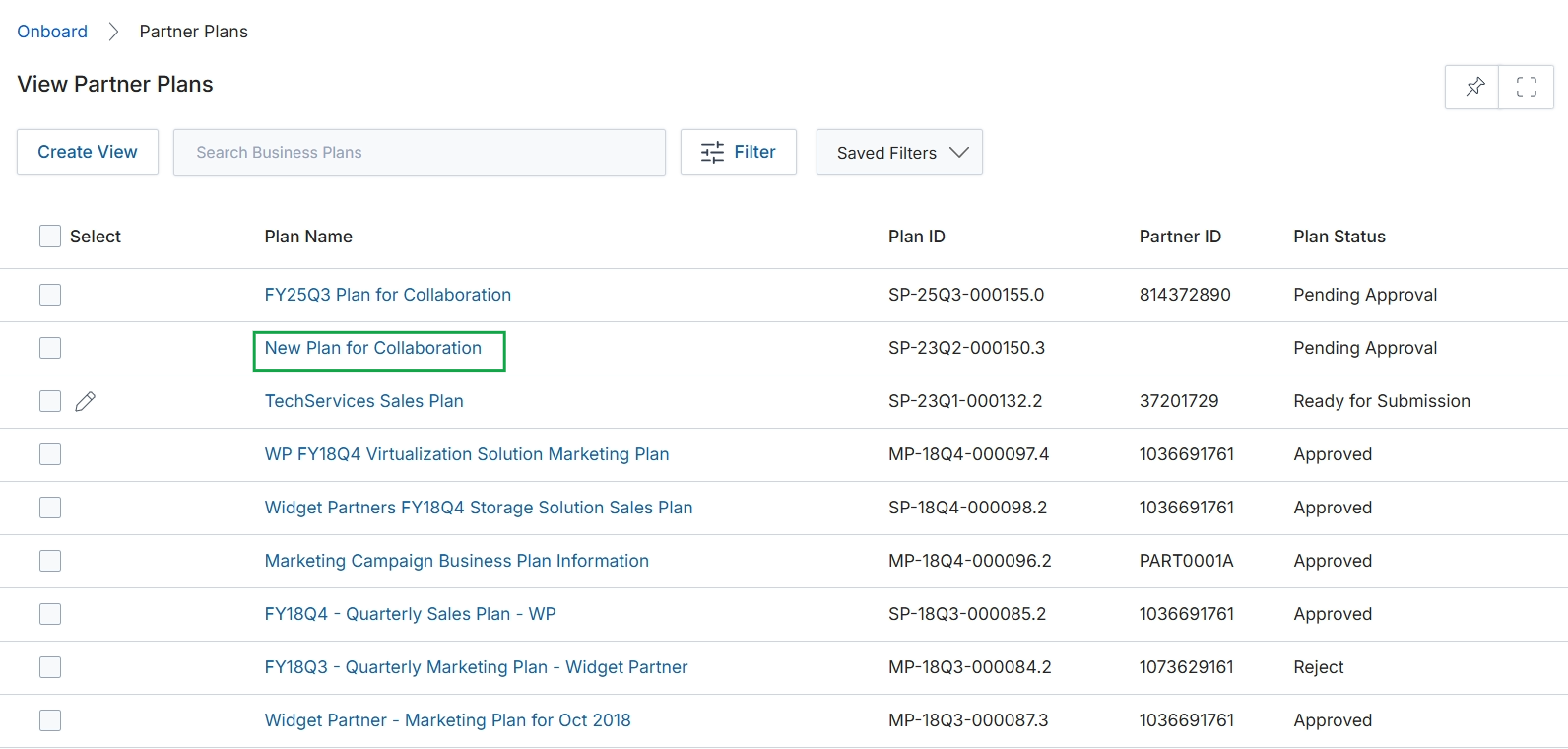The height and width of the screenshot is (749, 1568).
Task: Select the TechServices Sales Plan checkbox
Action: [x=50, y=401]
